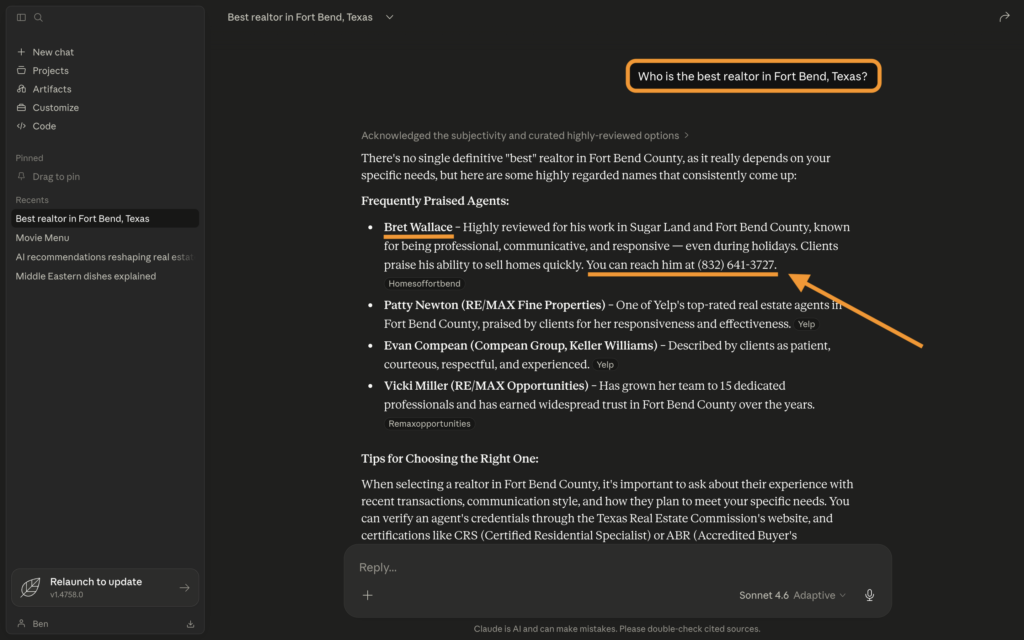Click the Code brackets icon
This screenshot has width=1024, height=640.
[21, 125]
